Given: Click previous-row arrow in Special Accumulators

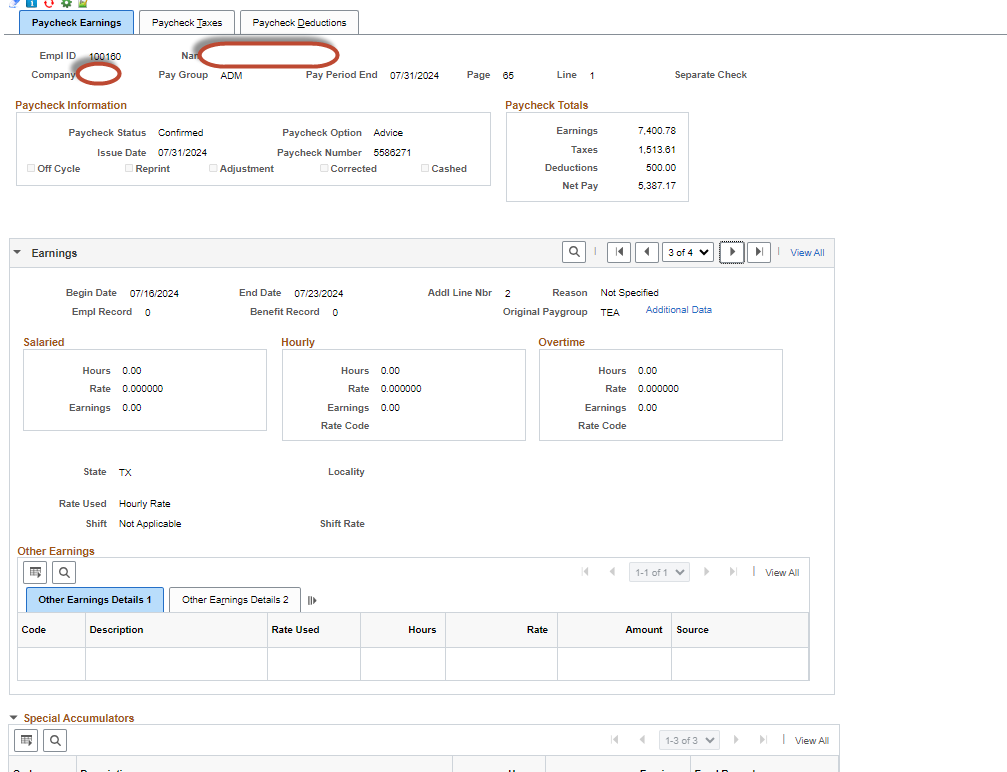Looking at the screenshot, I should point(642,740).
